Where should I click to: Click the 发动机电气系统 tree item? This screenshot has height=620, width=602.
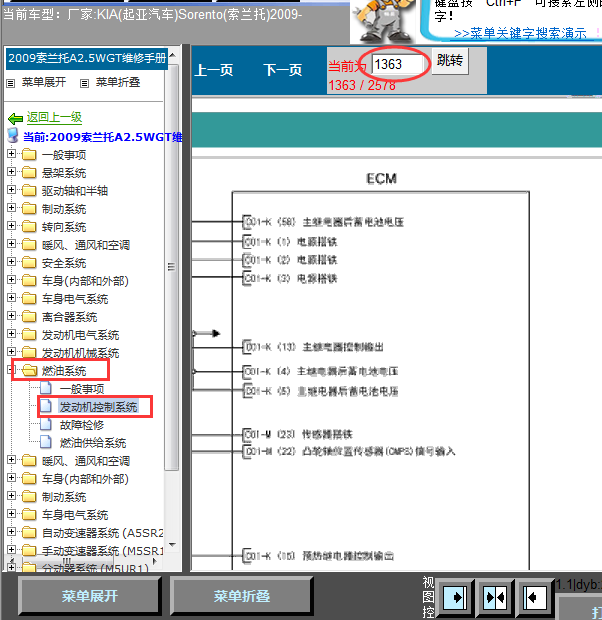[x=80, y=335]
